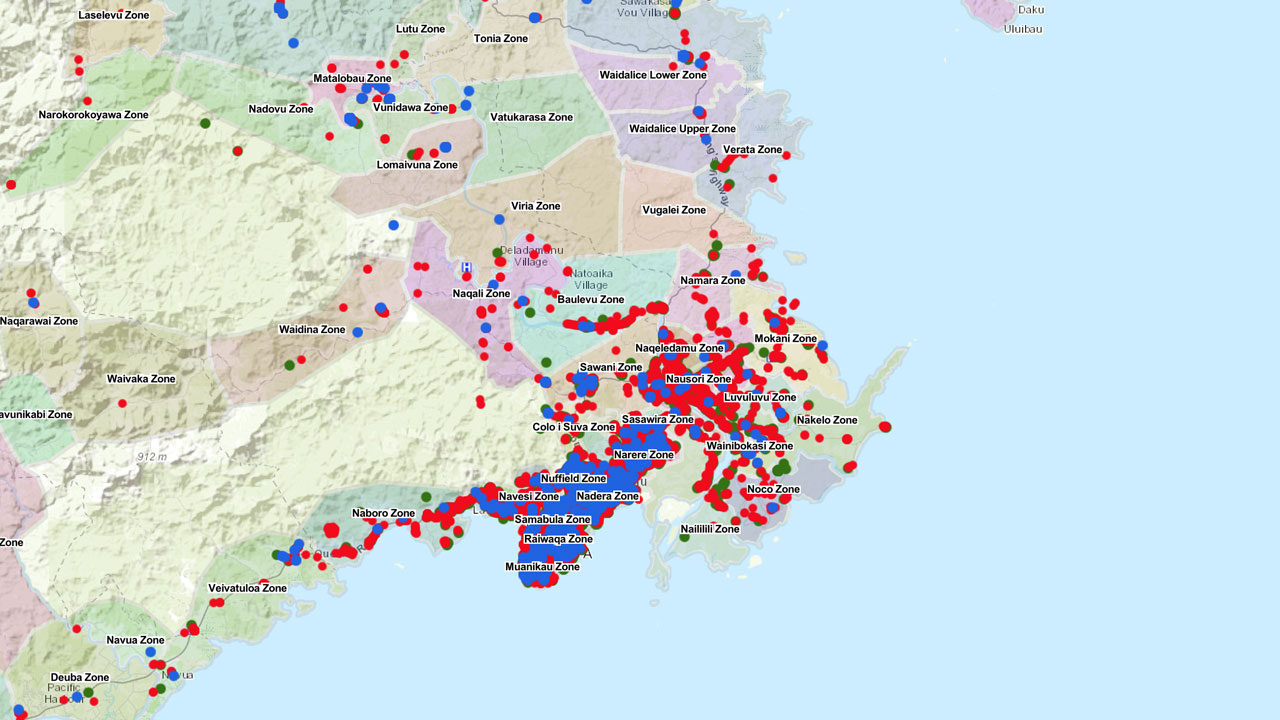Click the Uluibau place name

pos(1023,29)
